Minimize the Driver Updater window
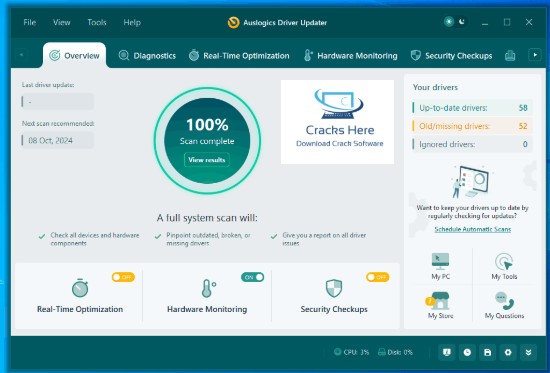 pyautogui.click(x=485, y=22)
